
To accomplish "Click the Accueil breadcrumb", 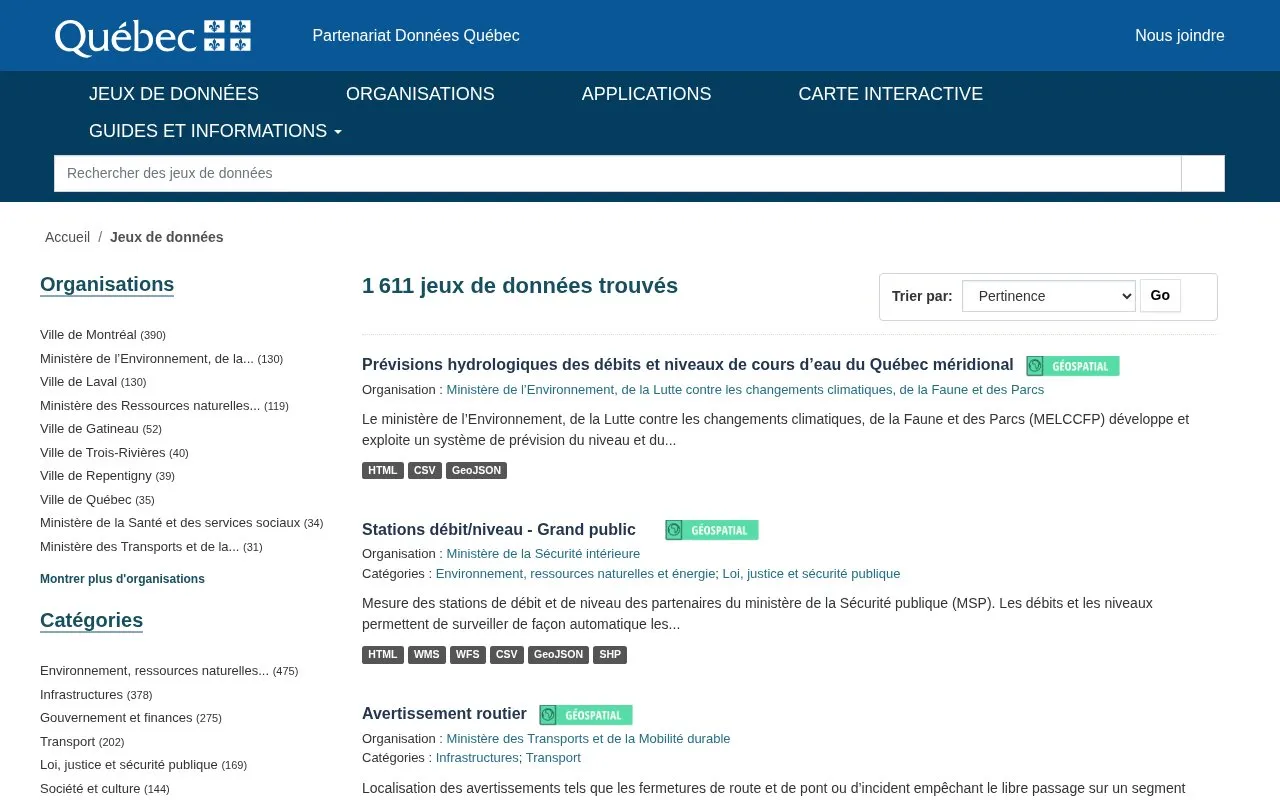I will tap(67, 237).
